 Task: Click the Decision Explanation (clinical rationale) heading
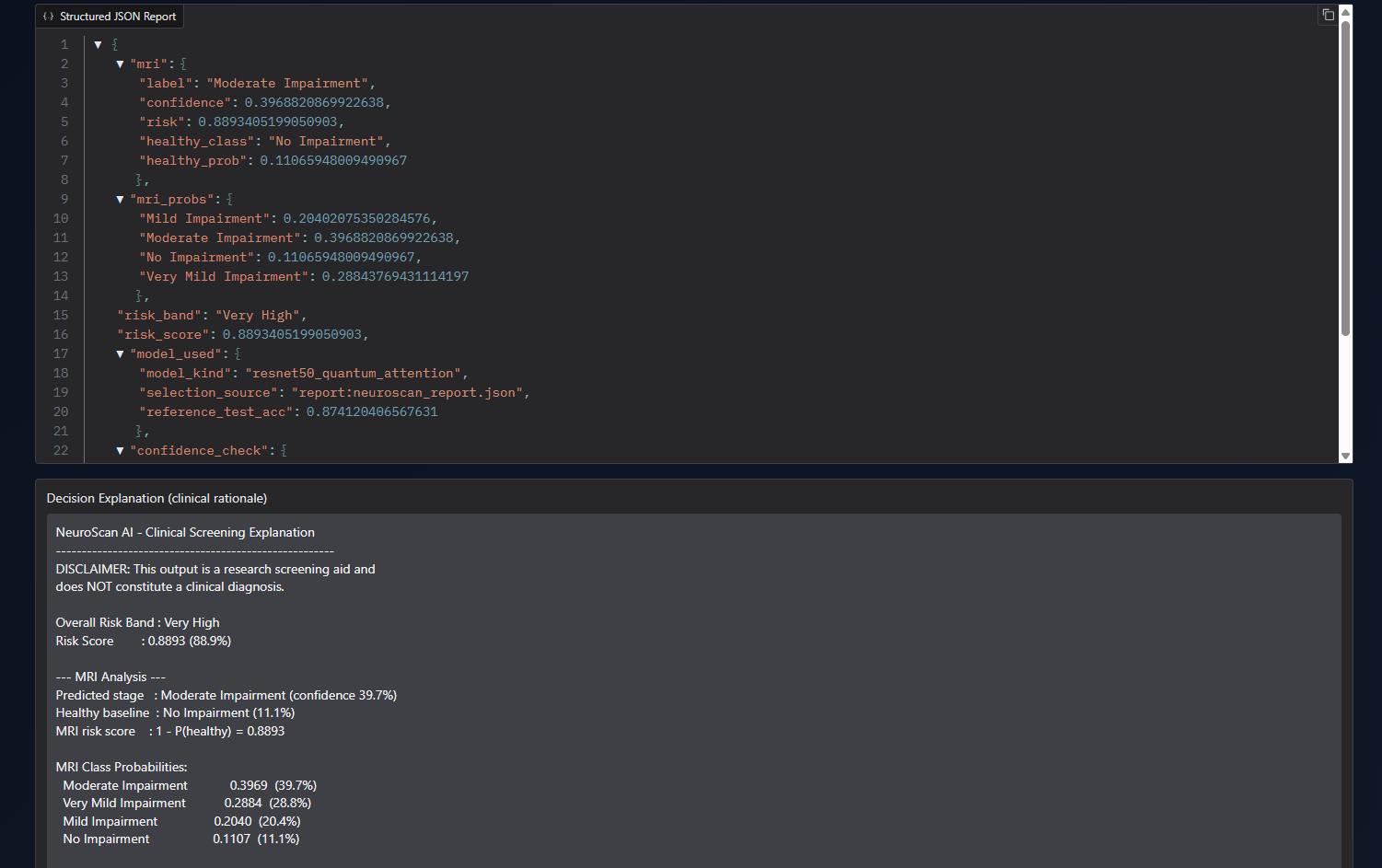tap(157, 498)
